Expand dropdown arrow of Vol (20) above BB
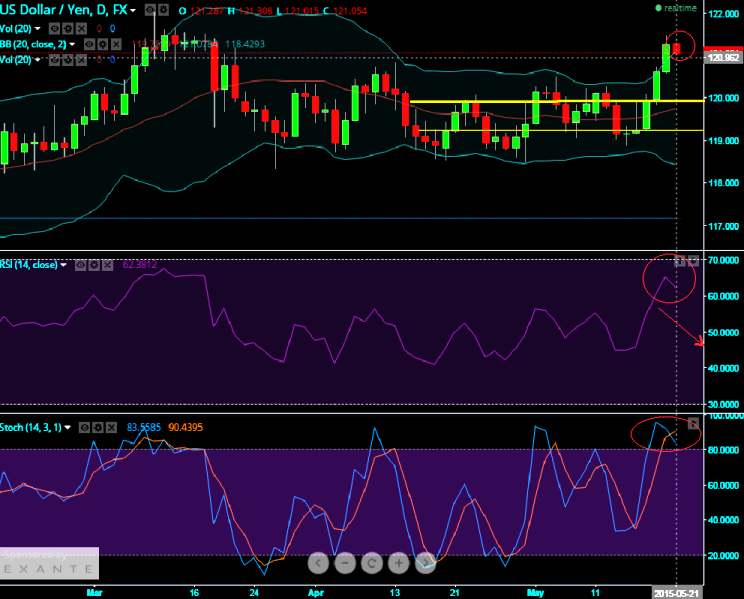 (37, 29)
